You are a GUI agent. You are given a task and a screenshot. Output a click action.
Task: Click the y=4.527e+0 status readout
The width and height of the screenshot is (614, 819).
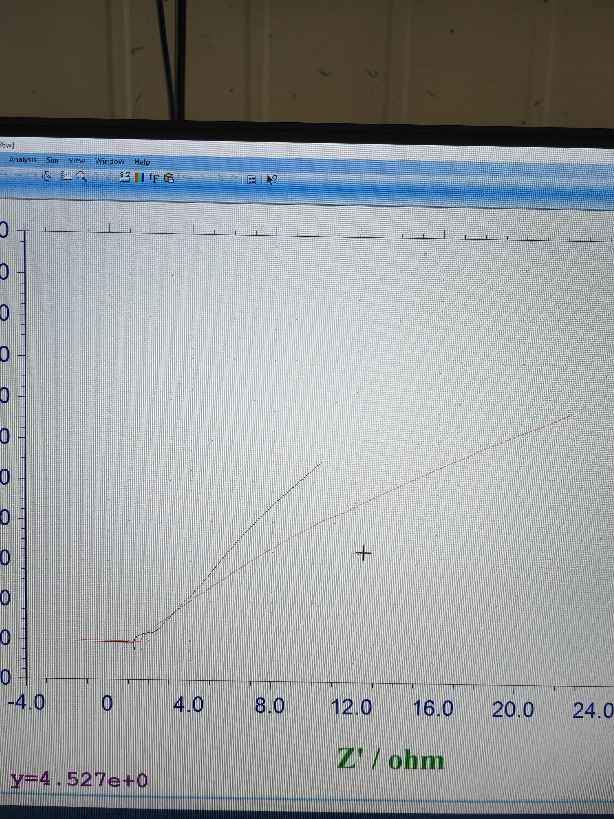[x=79, y=780]
